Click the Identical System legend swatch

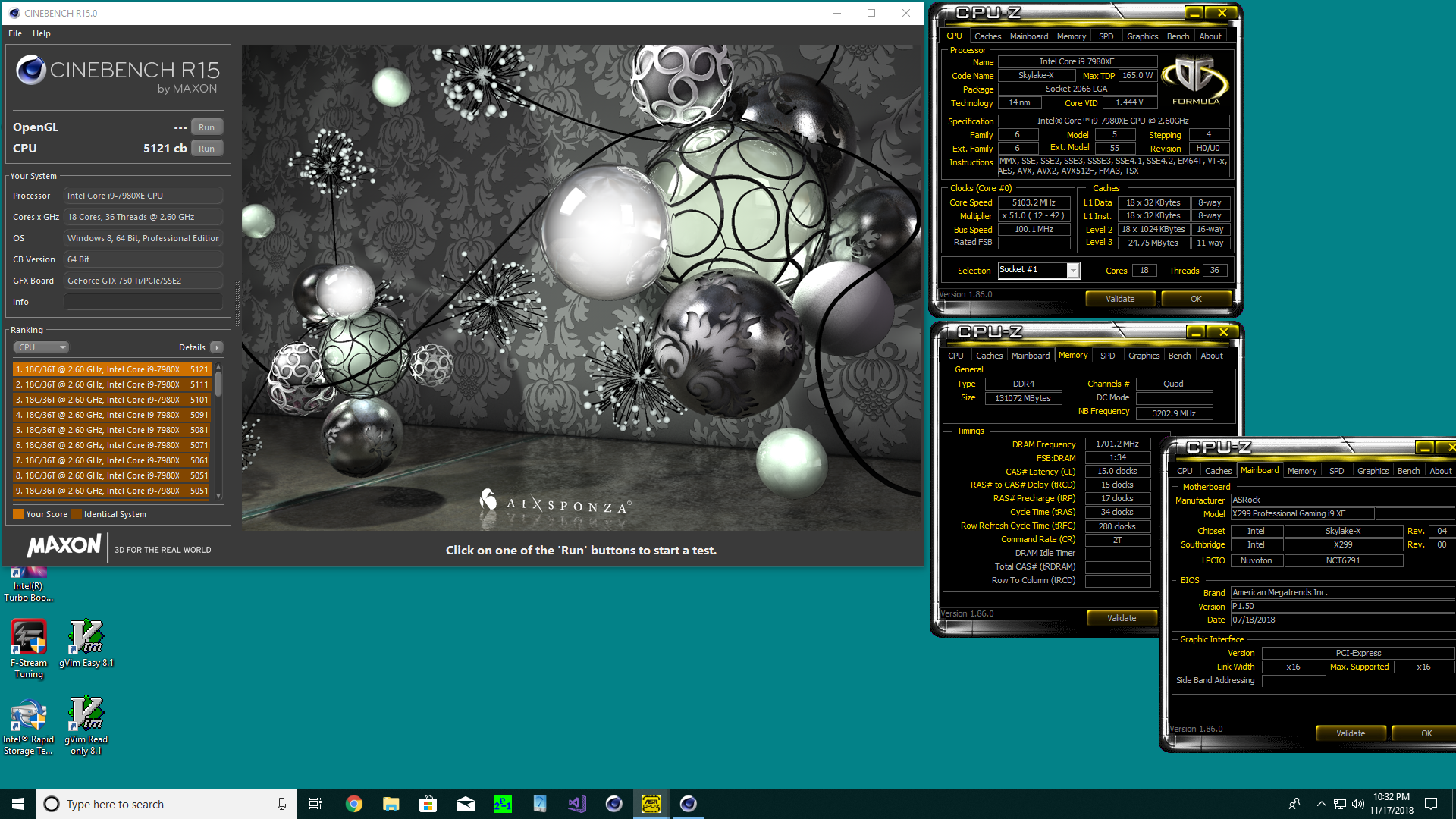76,514
